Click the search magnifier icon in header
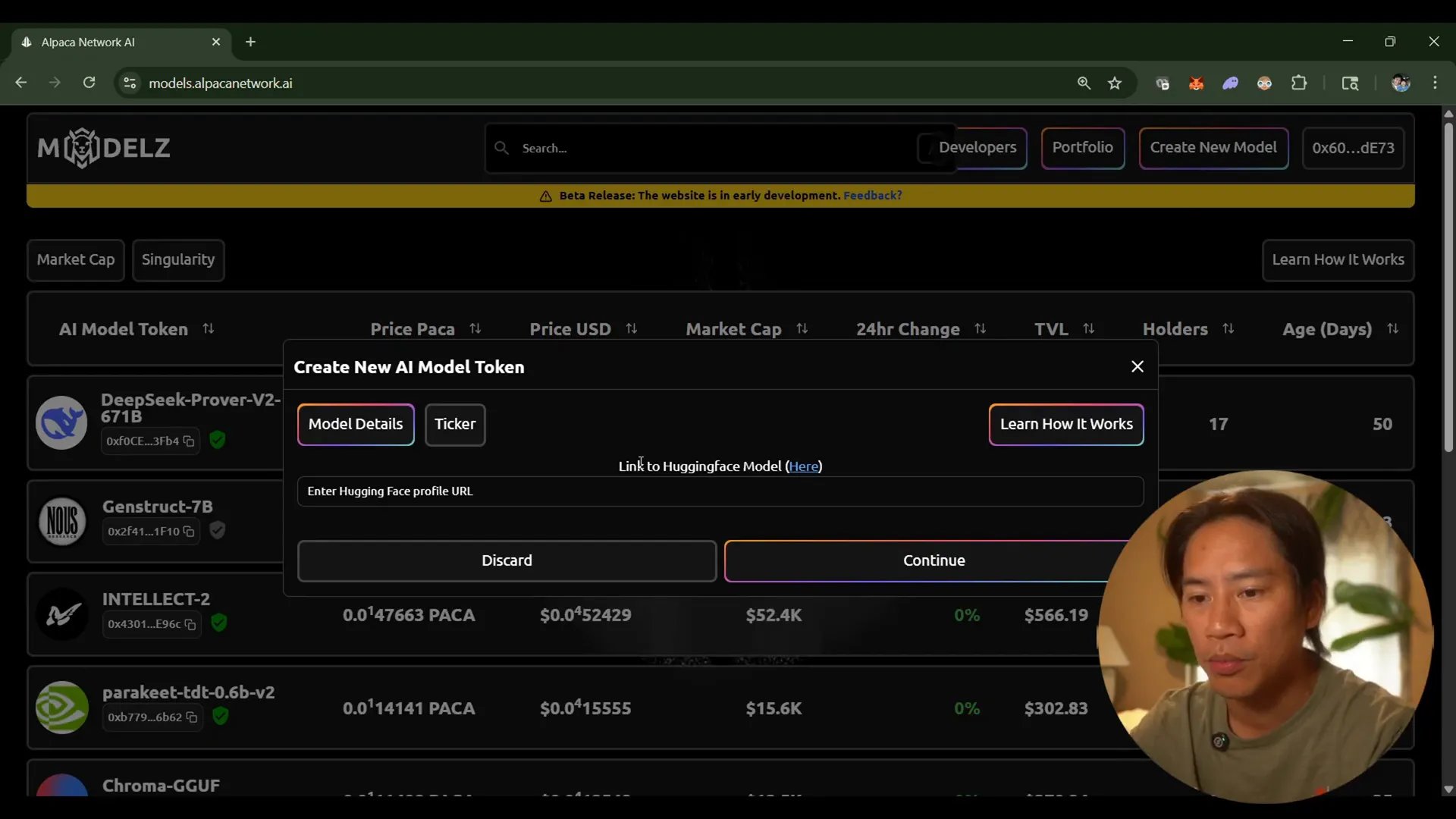 [501, 148]
